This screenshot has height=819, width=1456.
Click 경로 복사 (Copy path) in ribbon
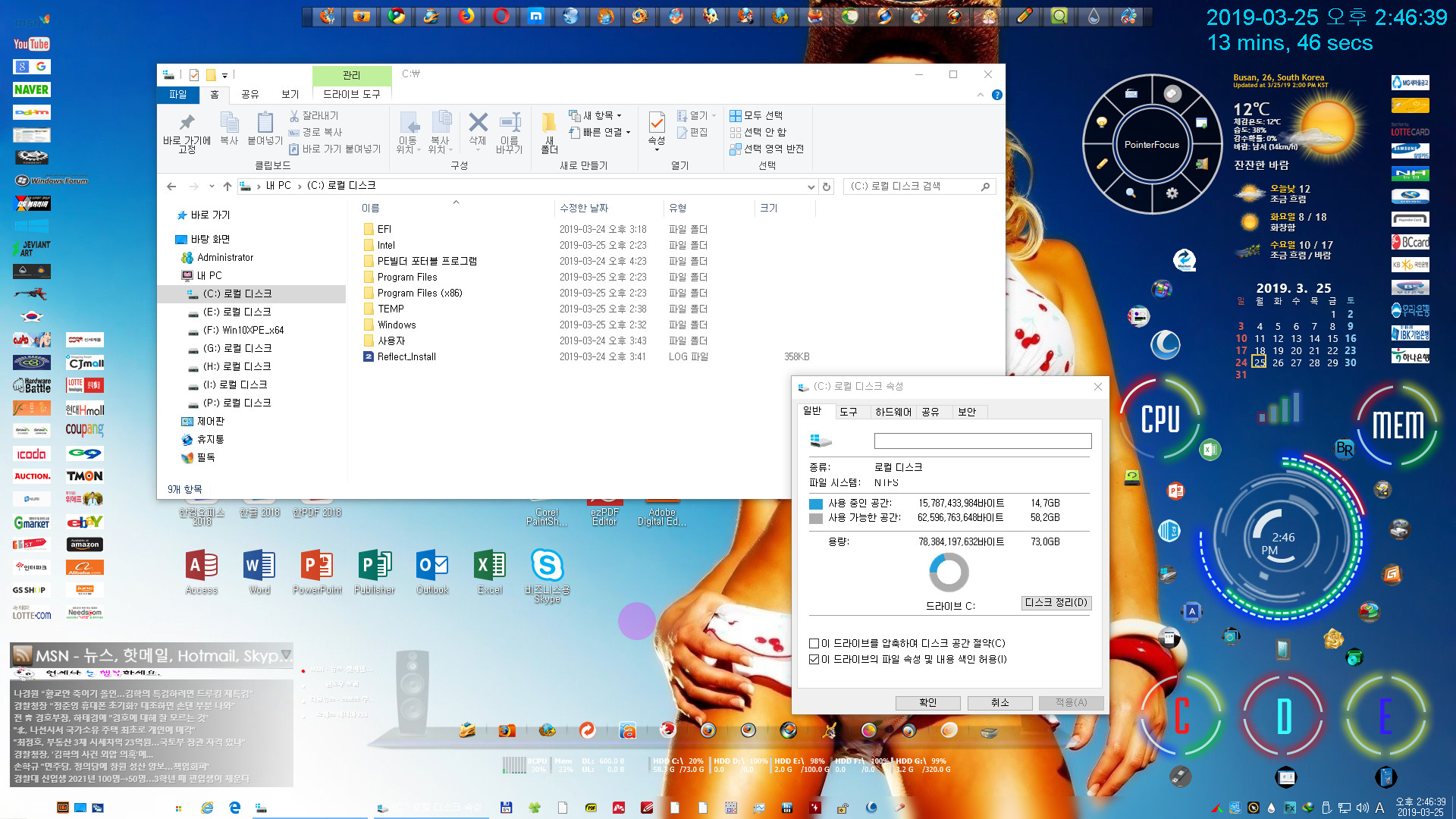click(x=315, y=132)
